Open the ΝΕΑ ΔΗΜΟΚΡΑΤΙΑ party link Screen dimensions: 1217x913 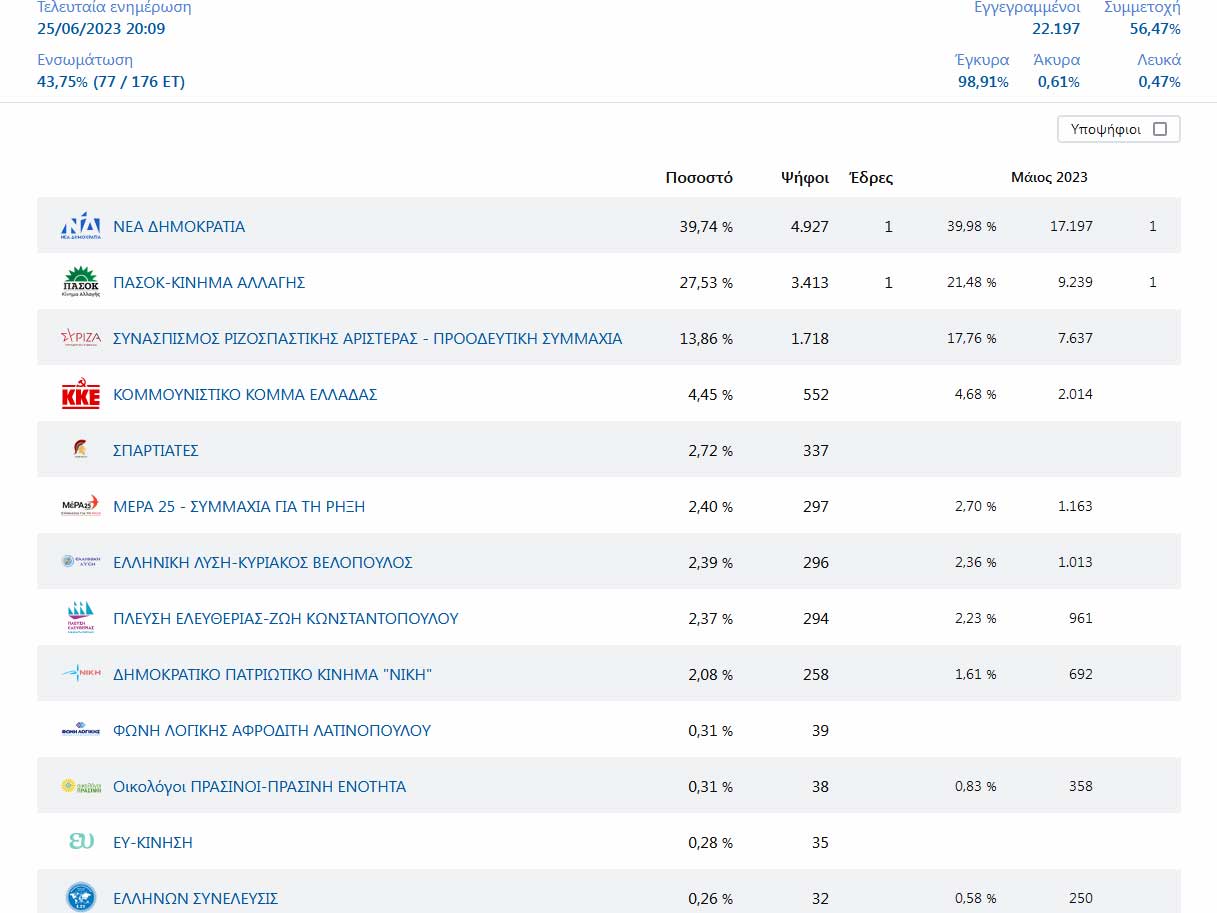[x=179, y=227]
